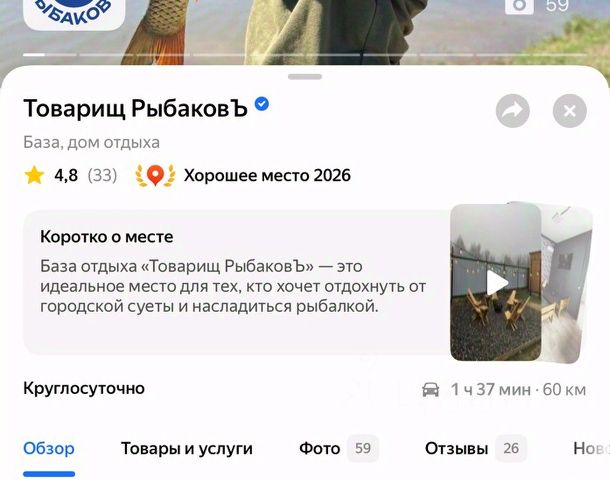Tap the photo counter camera icon
This screenshot has height=480, width=610.
[519, 5]
